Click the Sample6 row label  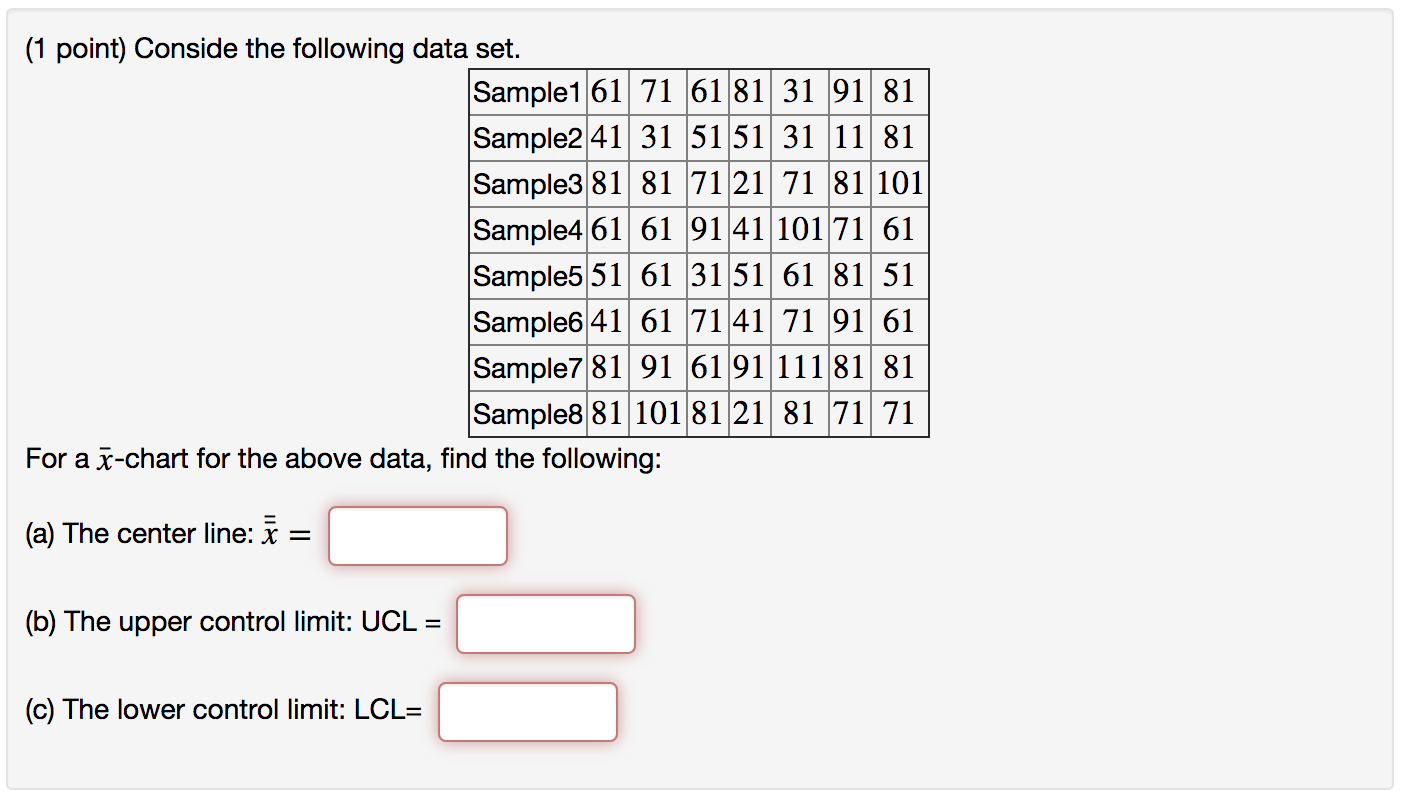coord(527,322)
